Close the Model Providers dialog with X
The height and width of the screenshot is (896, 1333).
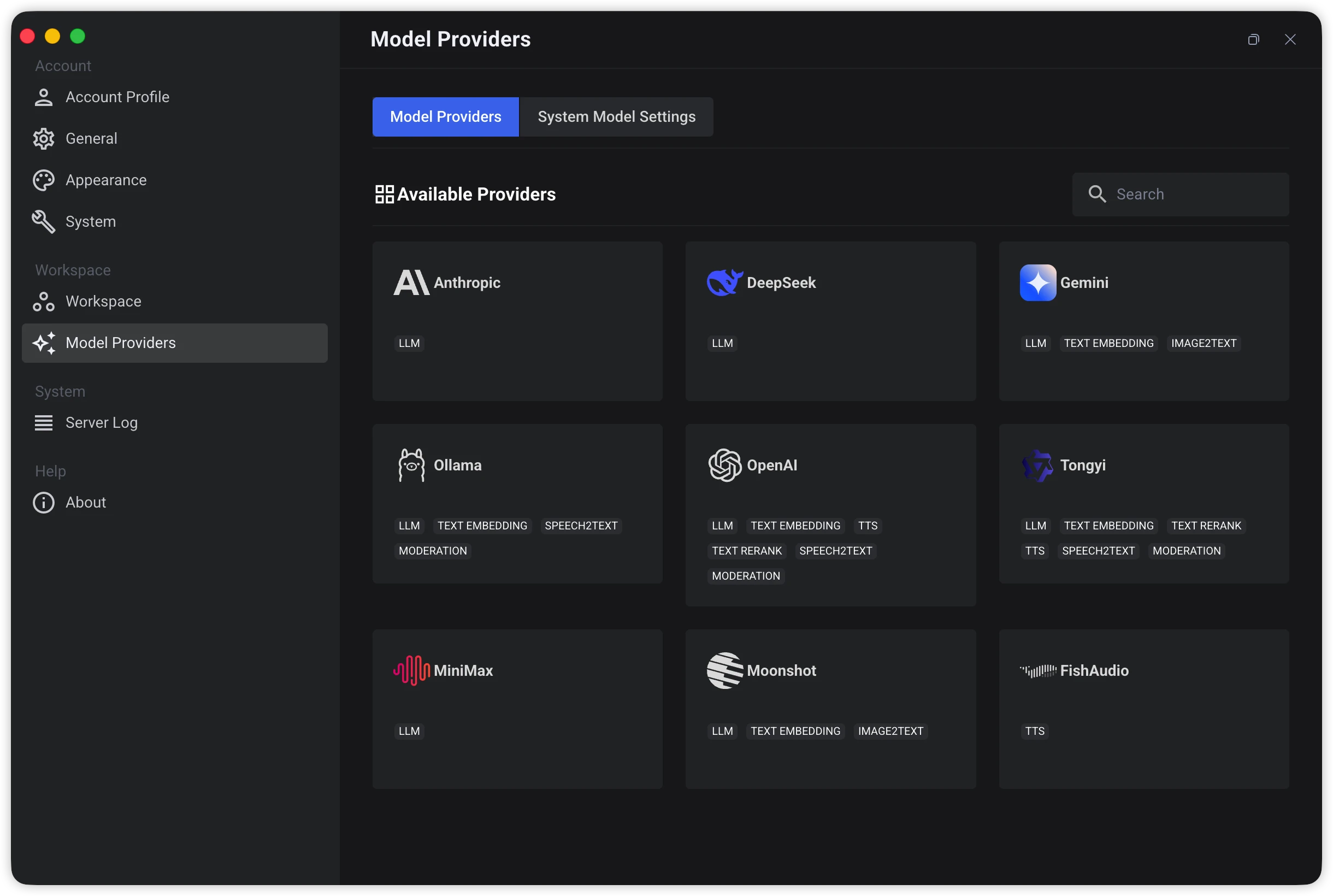pyautogui.click(x=1290, y=39)
